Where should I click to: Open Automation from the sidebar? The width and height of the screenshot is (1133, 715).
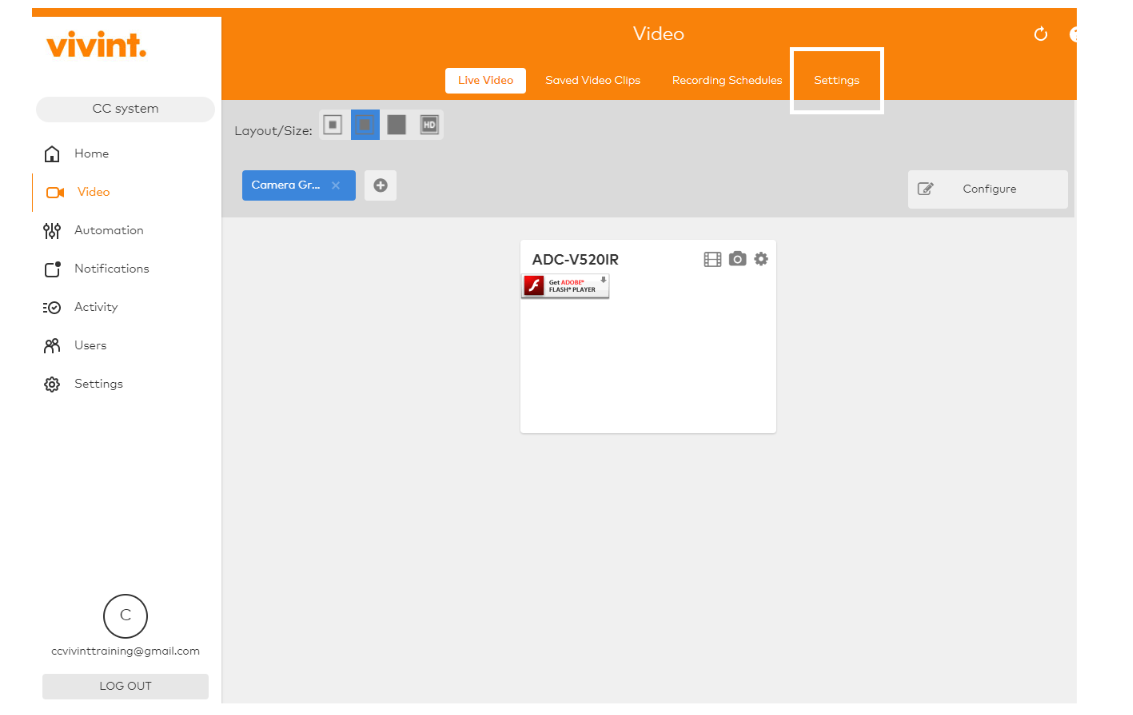pos(108,230)
